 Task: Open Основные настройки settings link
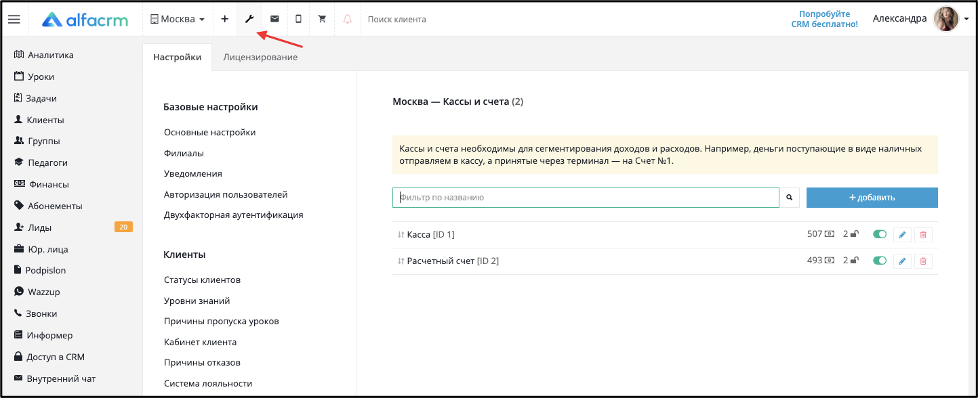coord(210,132)
